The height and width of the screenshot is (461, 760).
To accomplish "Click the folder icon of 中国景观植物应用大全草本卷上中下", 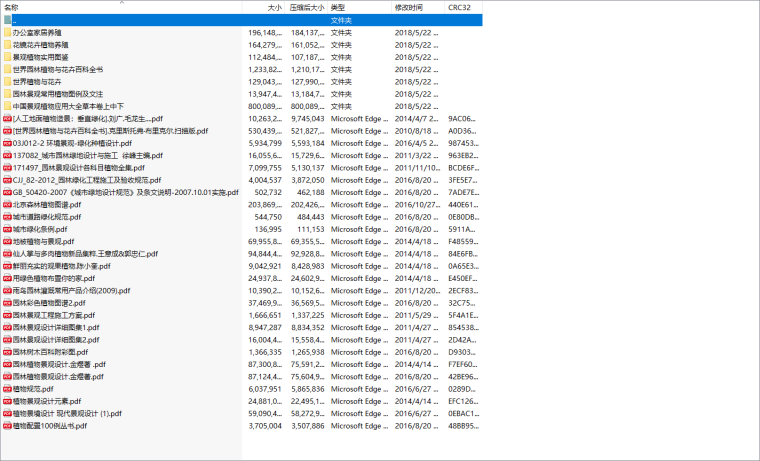I will 7,105.
